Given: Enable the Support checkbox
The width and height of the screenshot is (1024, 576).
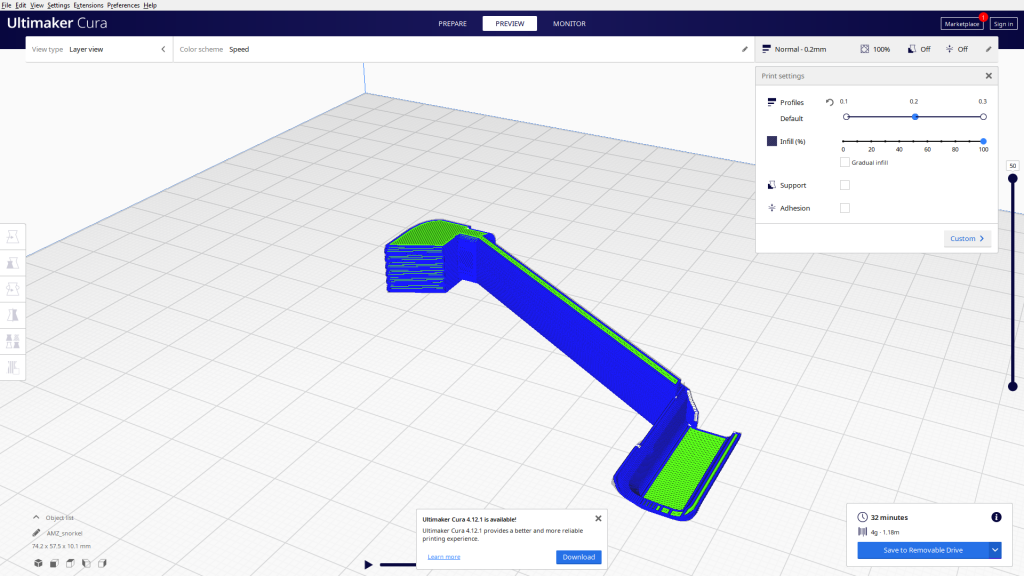Looking at the screenshot, I should click(844, 185).
